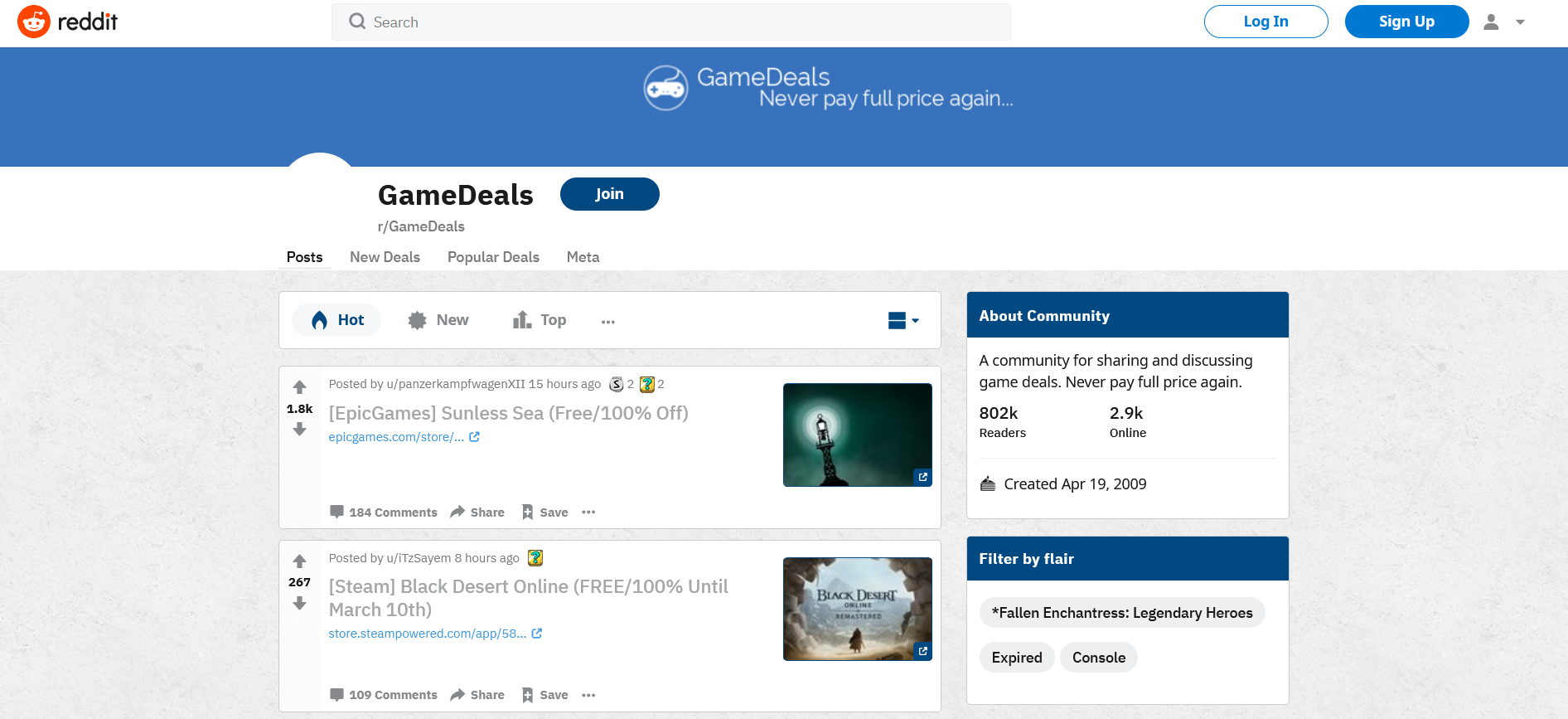Open 184 Comments on Sunless Sea post

[x=383, y=513]
